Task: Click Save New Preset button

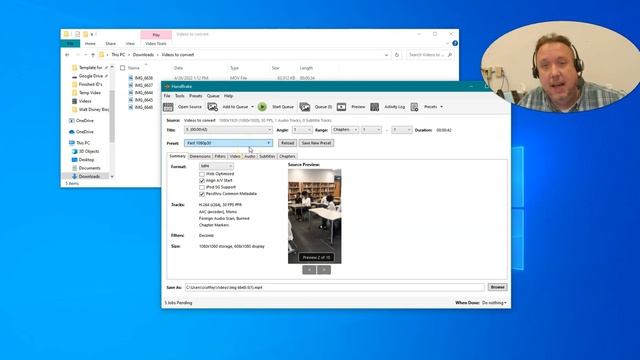Action: [x=316, y=143]
